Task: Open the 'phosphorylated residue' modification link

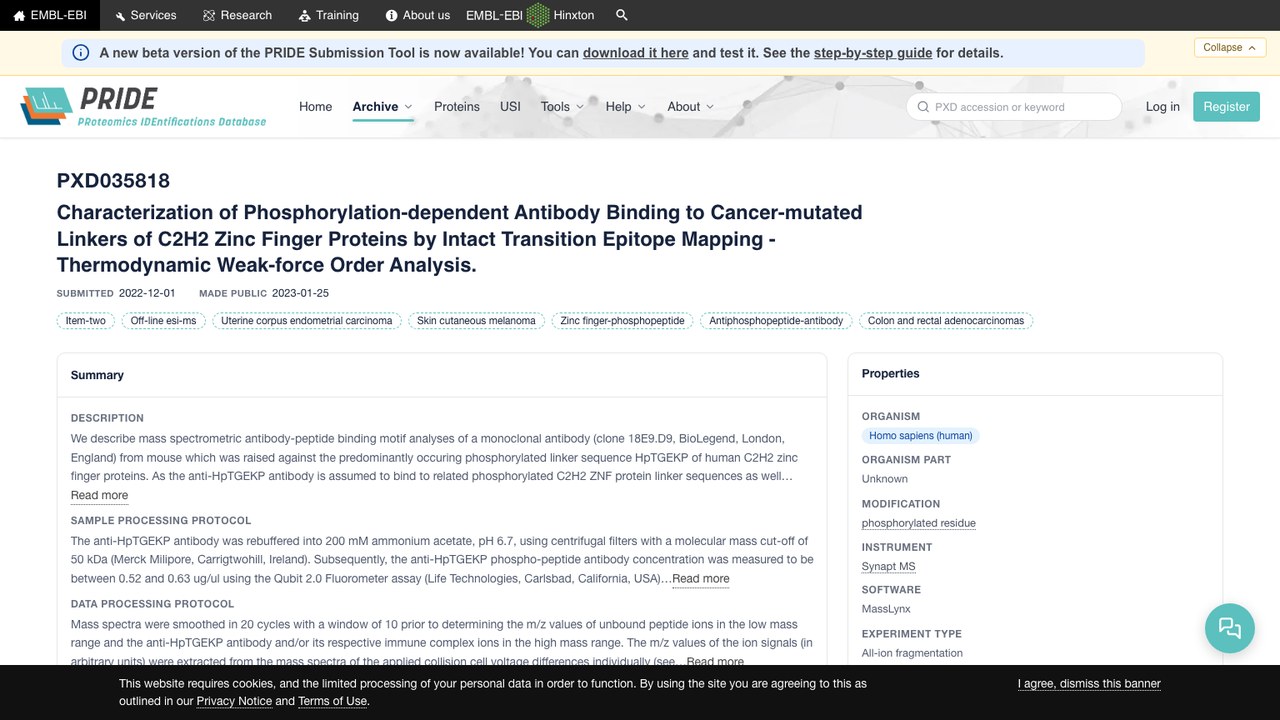Action: pyautogui.click(x=919, y=523)
